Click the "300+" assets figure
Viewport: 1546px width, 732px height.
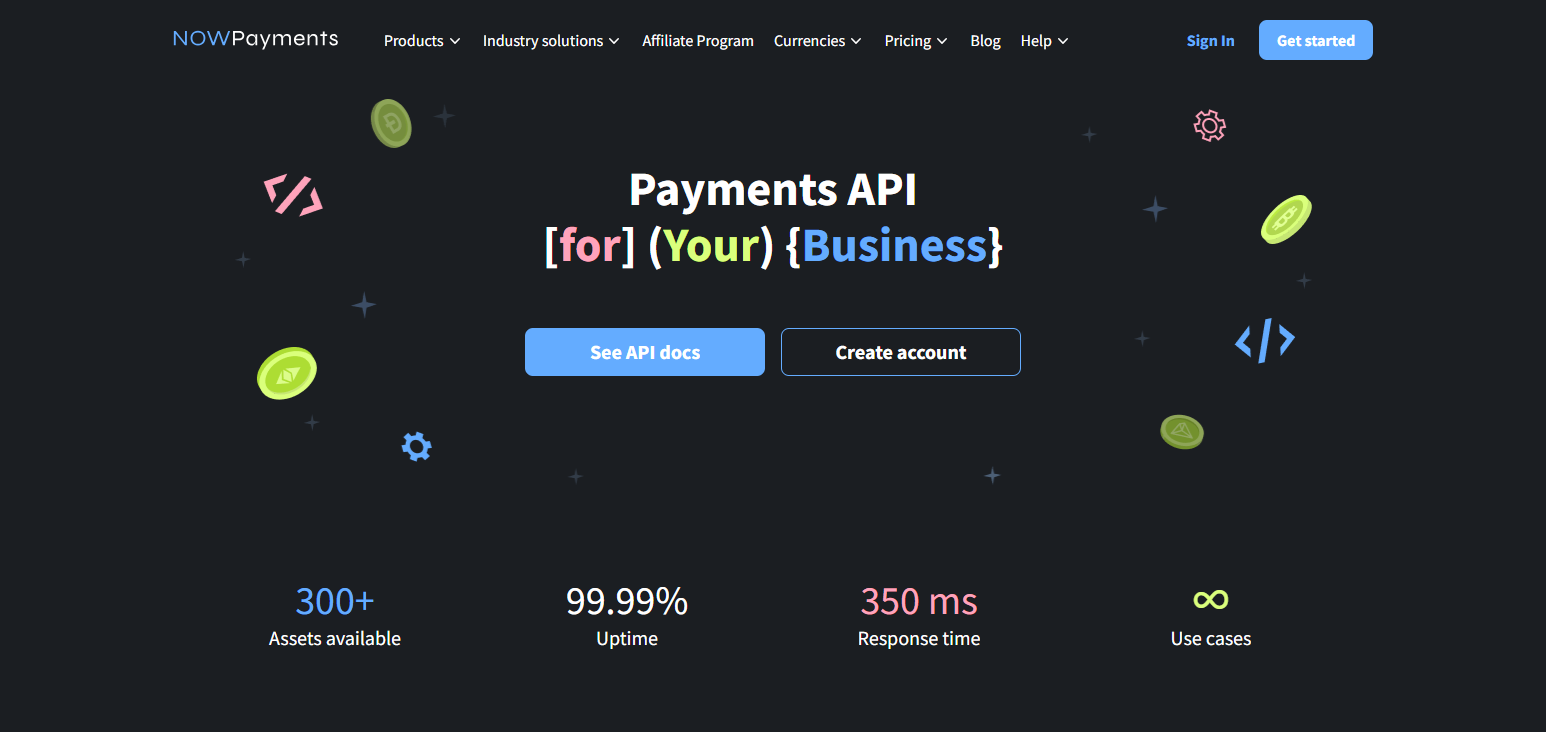335,601
